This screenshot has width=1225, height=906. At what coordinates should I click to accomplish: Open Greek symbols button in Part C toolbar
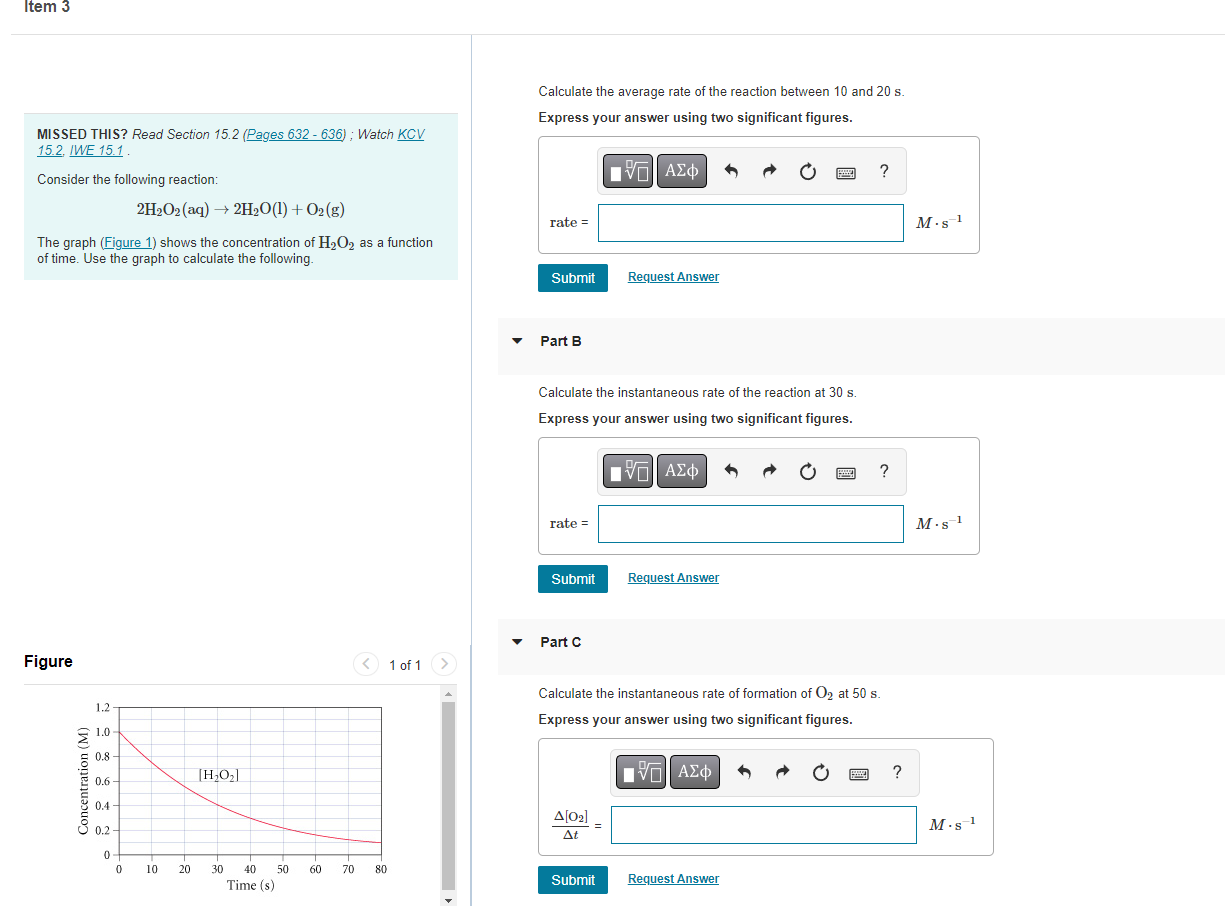click(x=695, y=772)
